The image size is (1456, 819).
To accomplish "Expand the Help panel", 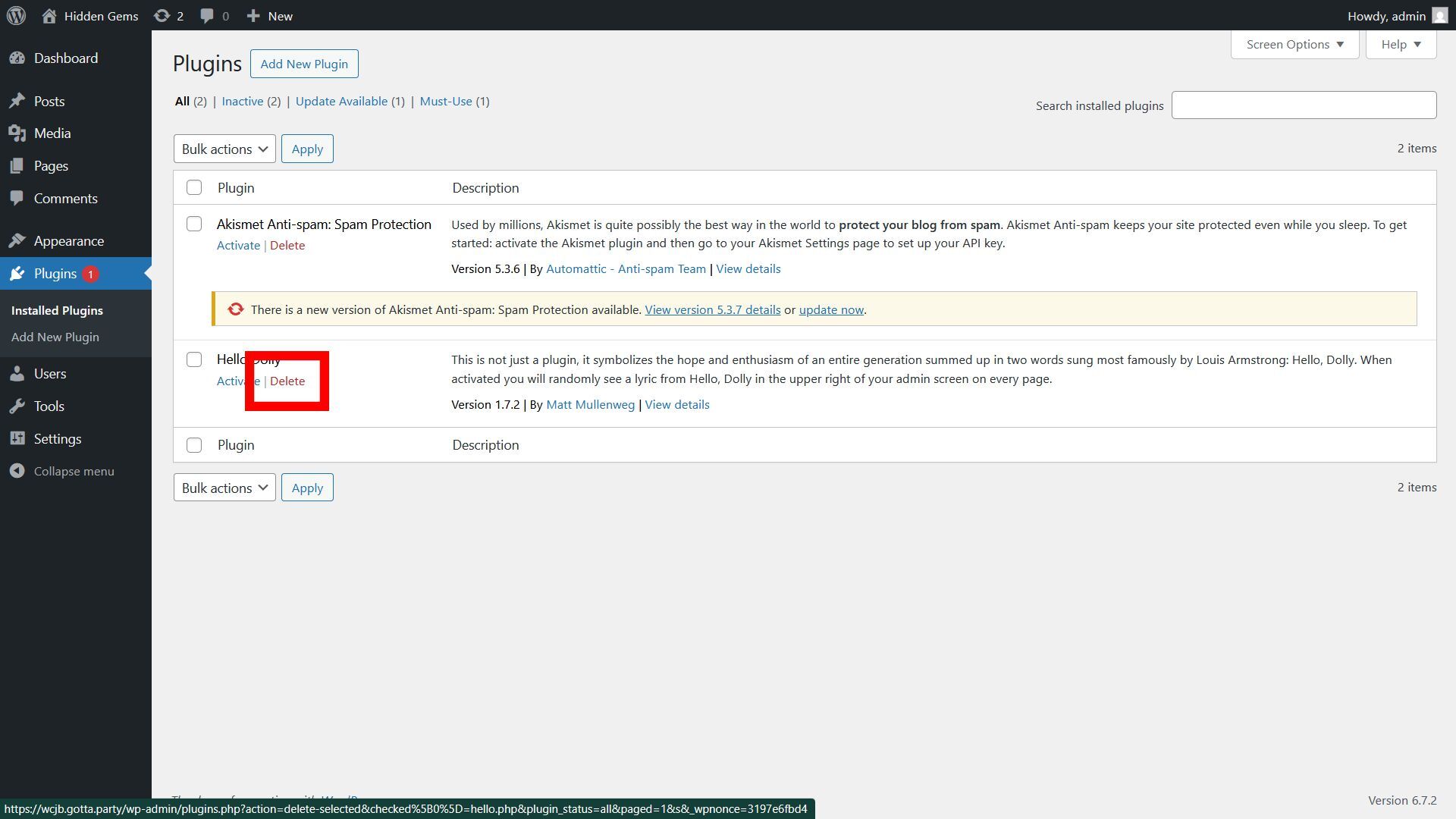I will [x=1401, y=44].
